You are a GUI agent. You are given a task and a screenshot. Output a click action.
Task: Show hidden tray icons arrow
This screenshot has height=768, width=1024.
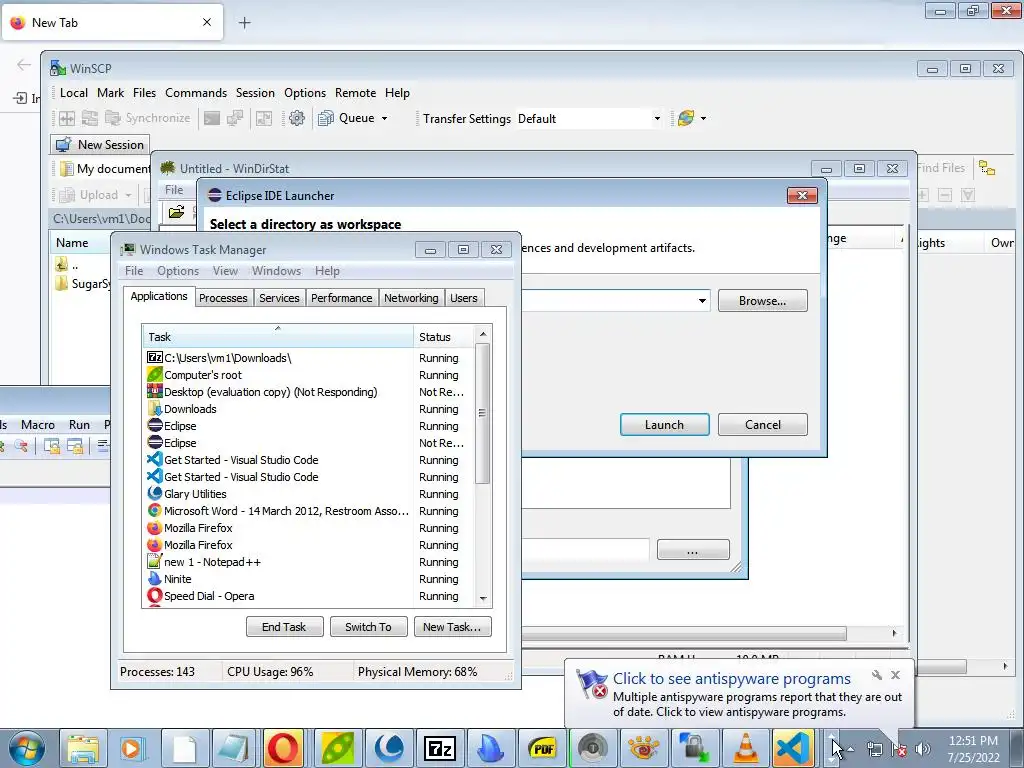click(850, 749)
